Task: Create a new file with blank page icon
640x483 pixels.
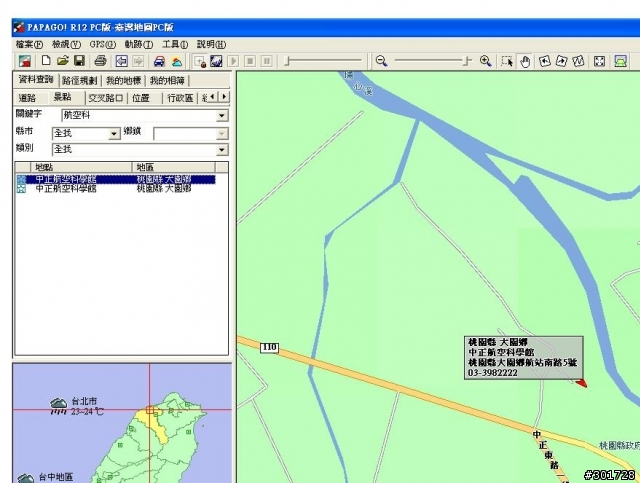Action: (x=46, y=61)
